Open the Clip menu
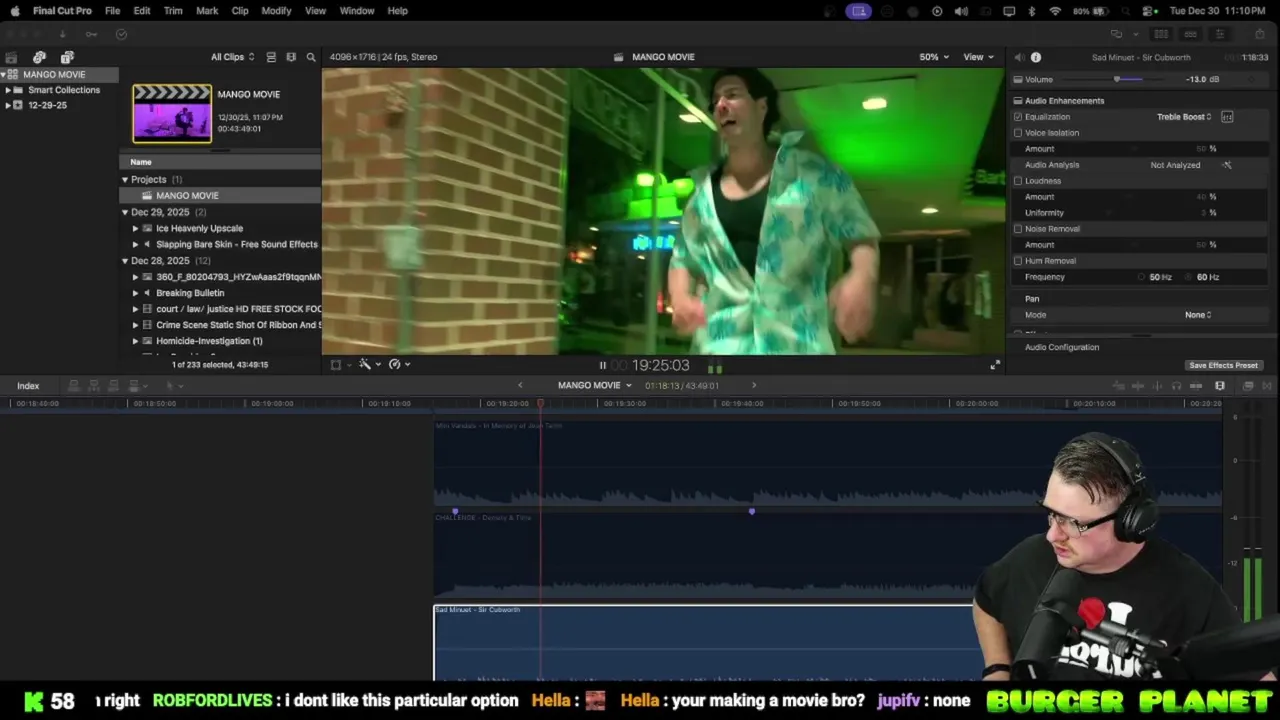The image size is (1280, 720). tap(240, 11)
